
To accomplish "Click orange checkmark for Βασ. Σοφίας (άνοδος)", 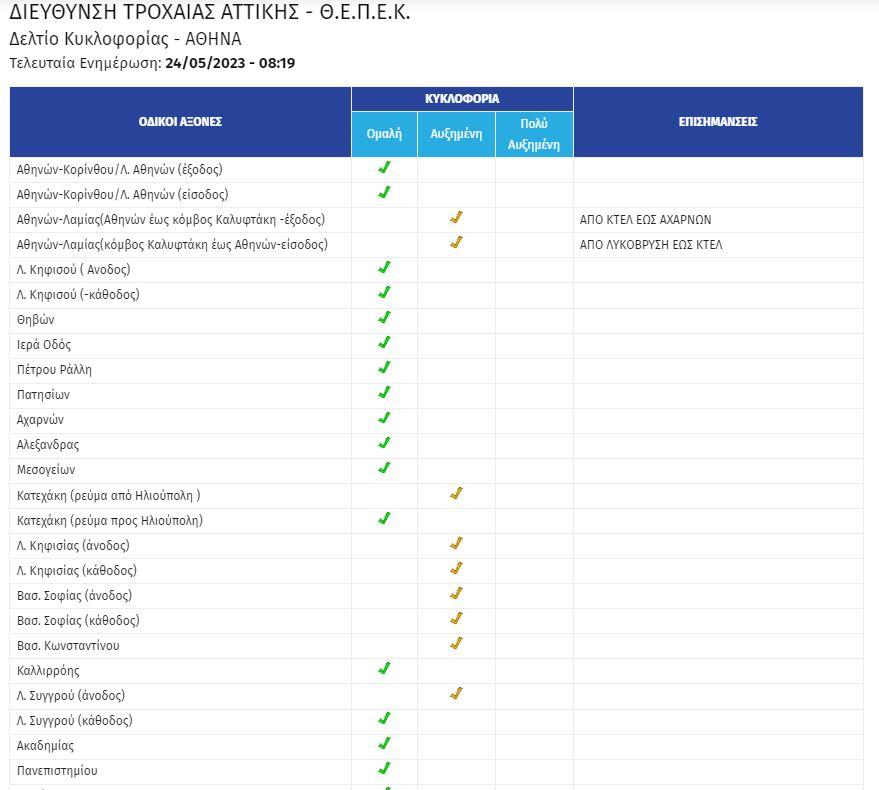I will click(456, 594).
